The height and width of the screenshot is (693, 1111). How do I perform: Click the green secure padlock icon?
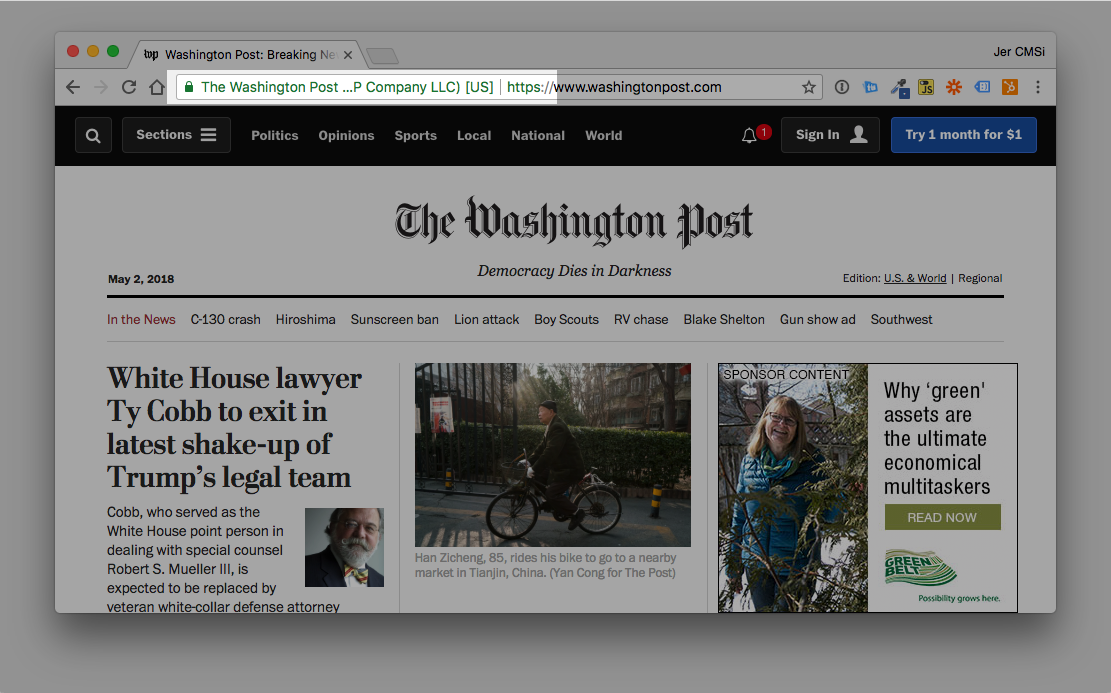[x=188, y=87]
